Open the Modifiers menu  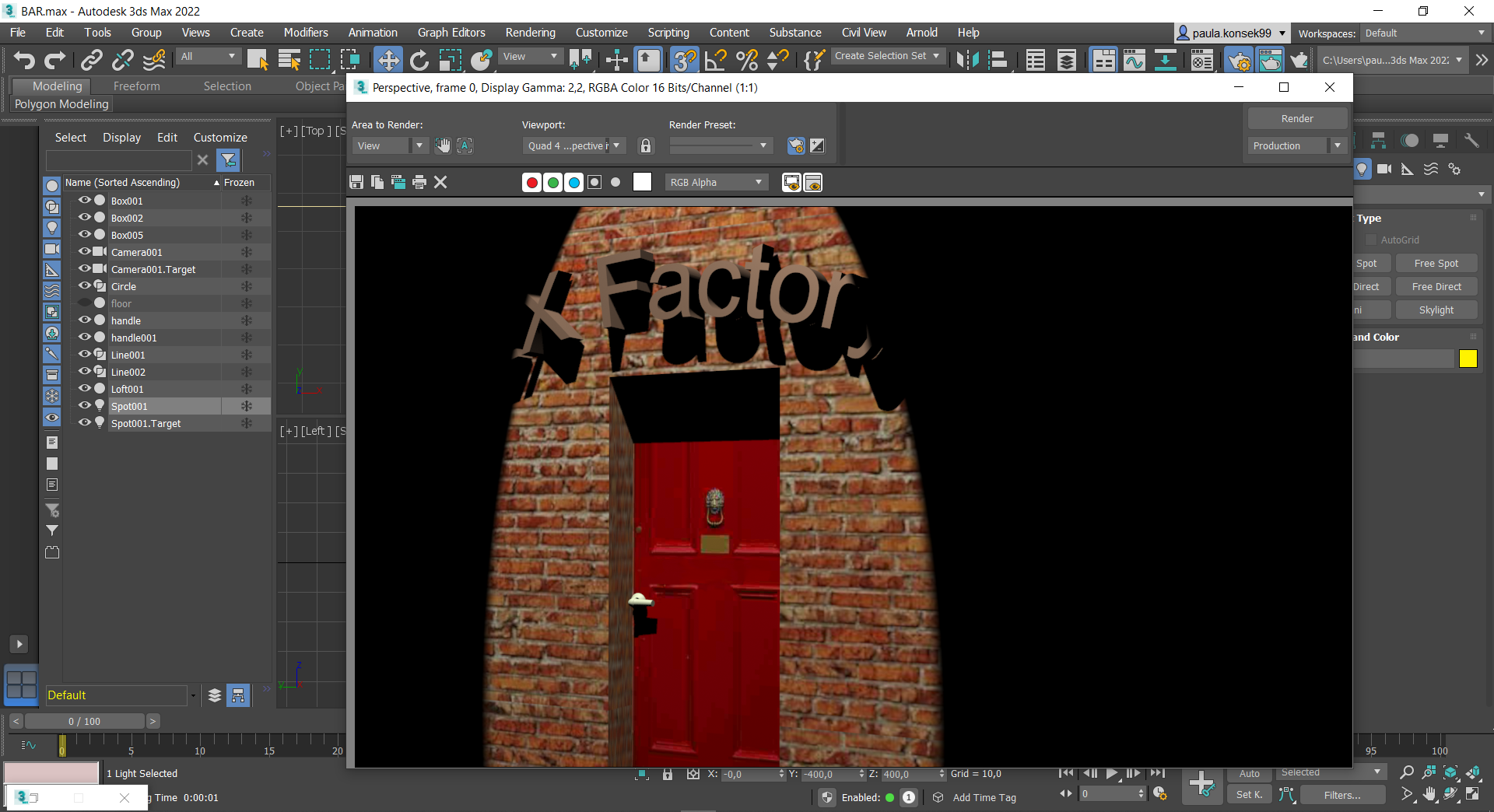pos(306,33)
